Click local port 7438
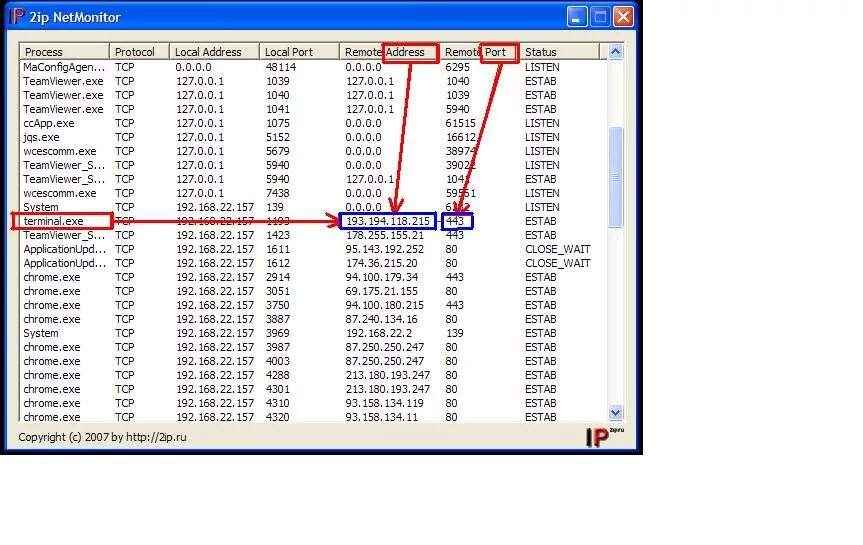 (x=277, y=193)
